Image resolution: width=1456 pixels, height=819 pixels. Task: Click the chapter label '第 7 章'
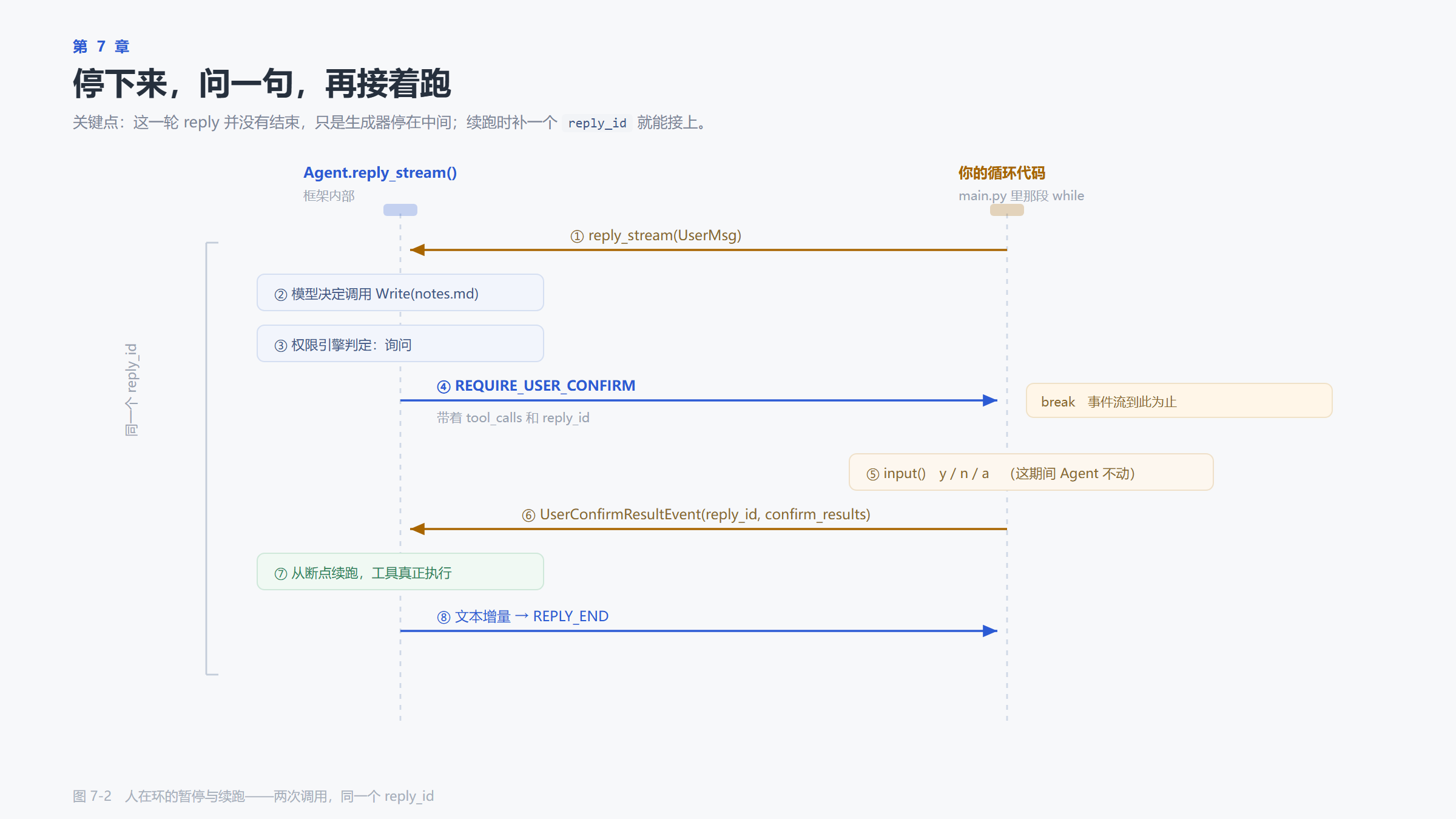tap(101, 47)
